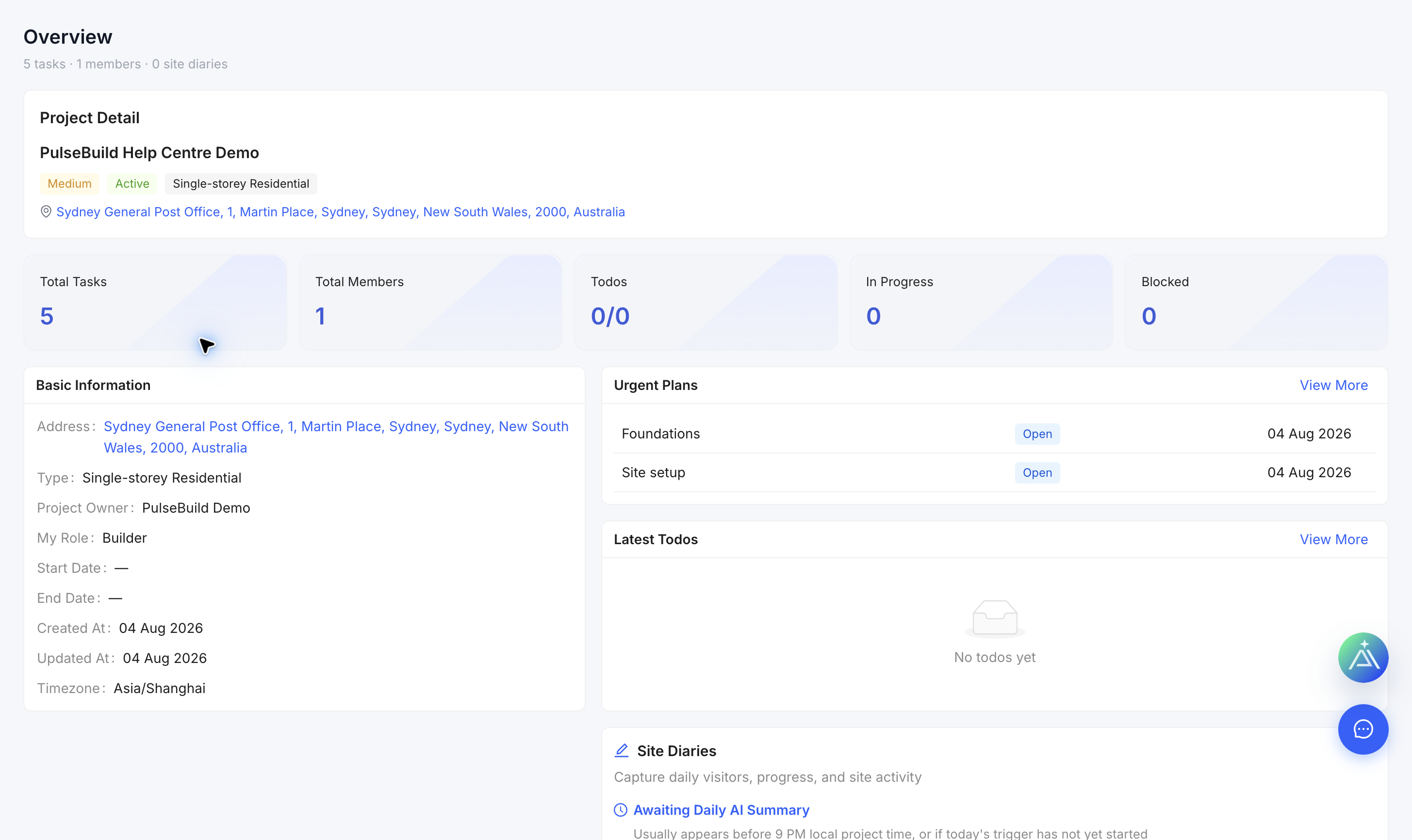Image resolution: width=1412 pixels, height=840 pixels.
Task: Click the Open status badge for Site setup
Action: coord(1037,473)
